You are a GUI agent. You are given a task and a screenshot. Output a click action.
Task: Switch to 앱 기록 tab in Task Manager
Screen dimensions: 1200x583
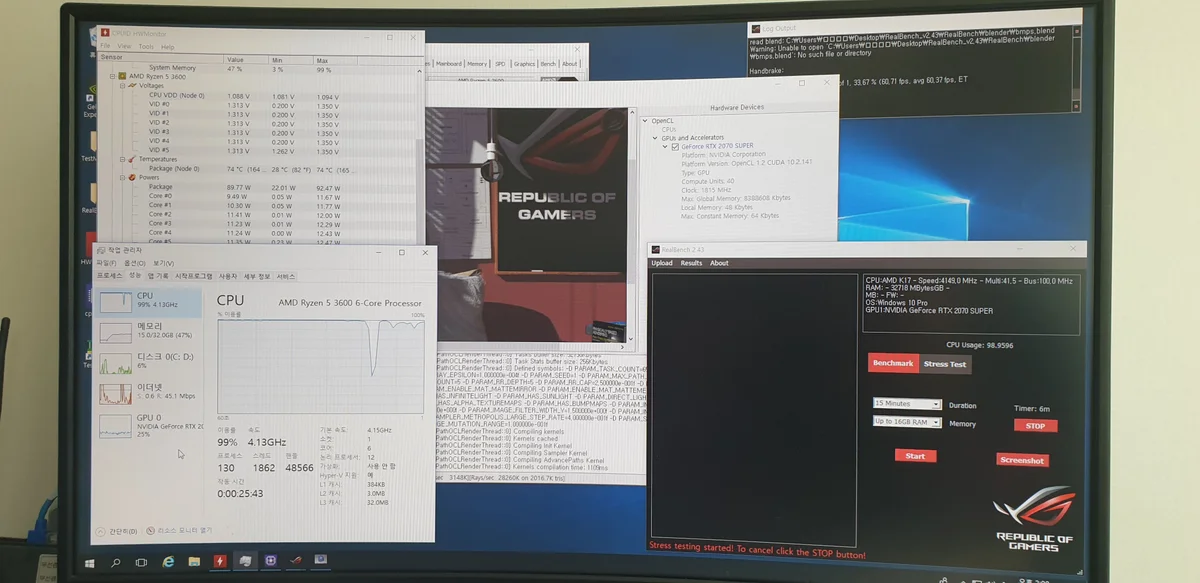159,275
